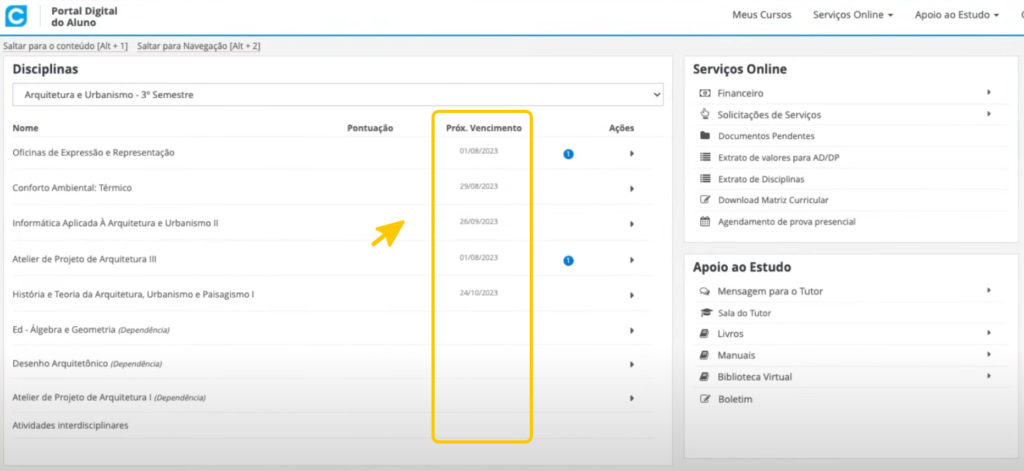Open the semester selection dropdown
Image resolution: width=1024 pixels, height=471 pixels.
tap(337, 95)
